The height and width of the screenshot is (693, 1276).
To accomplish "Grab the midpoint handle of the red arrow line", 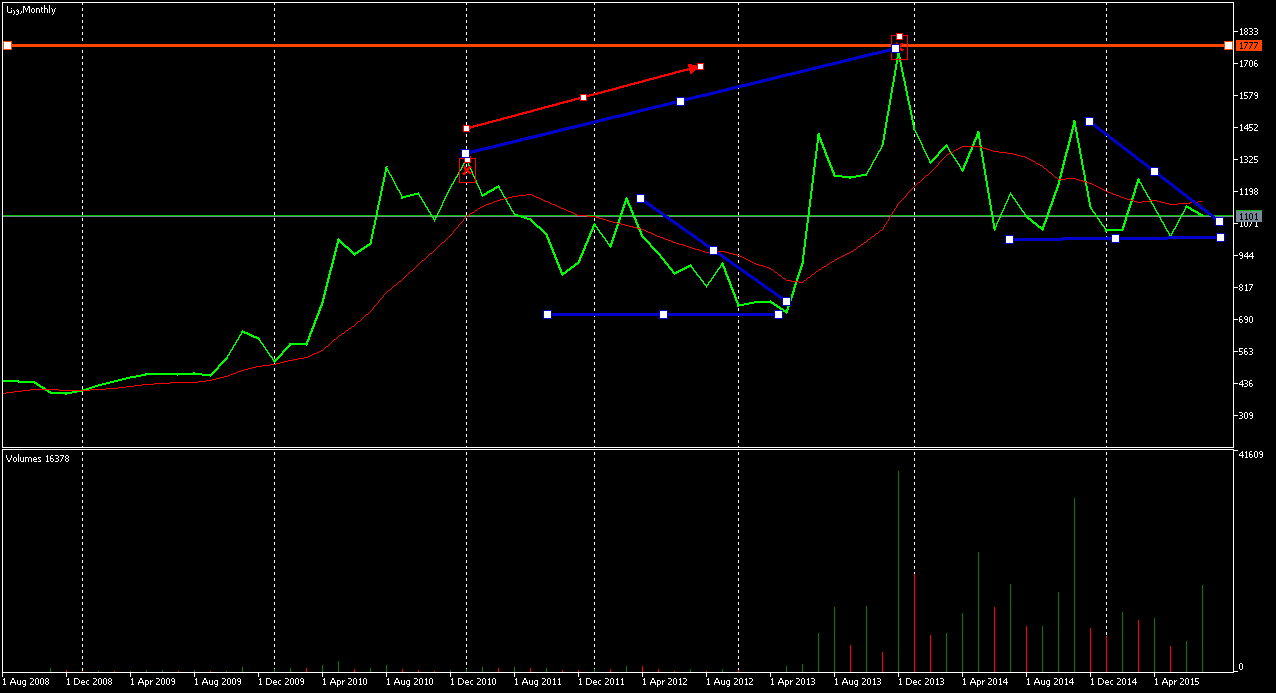I will click(583, 97).
